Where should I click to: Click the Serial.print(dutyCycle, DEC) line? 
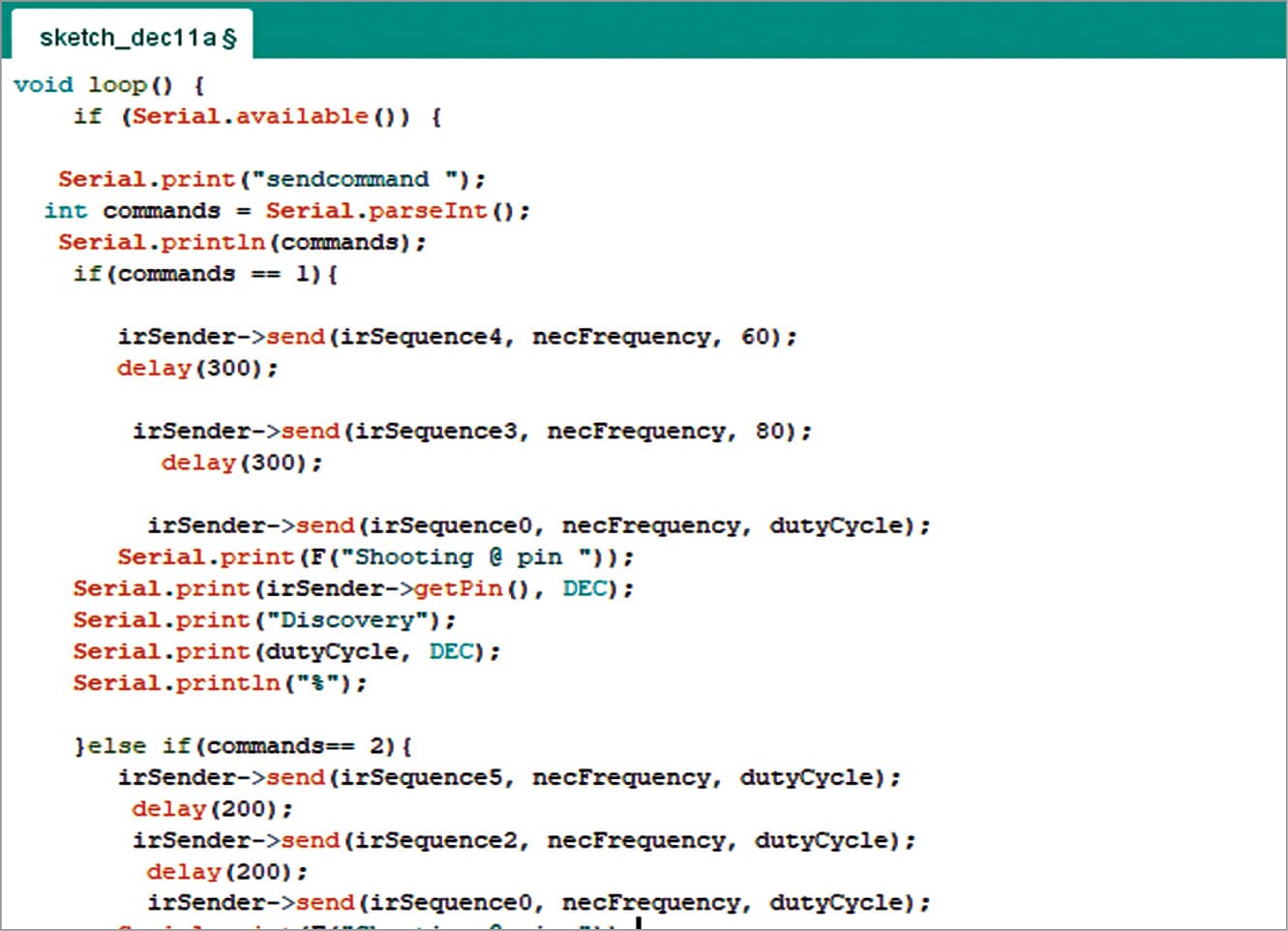coord(286,651)
